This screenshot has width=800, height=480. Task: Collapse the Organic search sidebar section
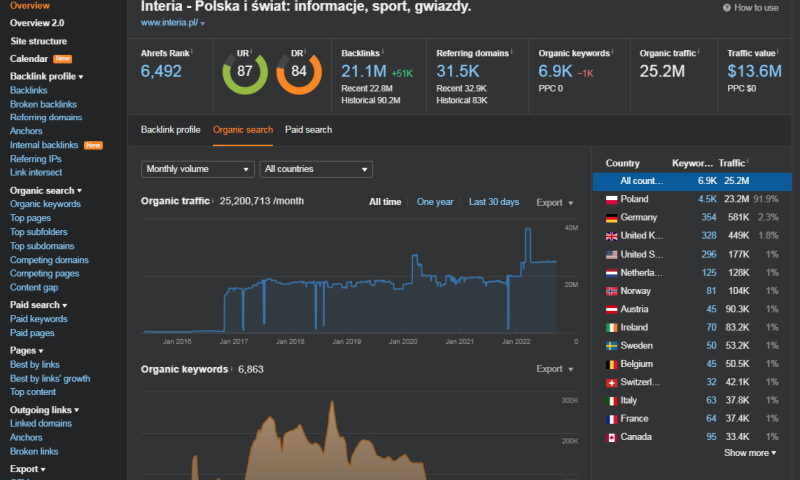45,191
